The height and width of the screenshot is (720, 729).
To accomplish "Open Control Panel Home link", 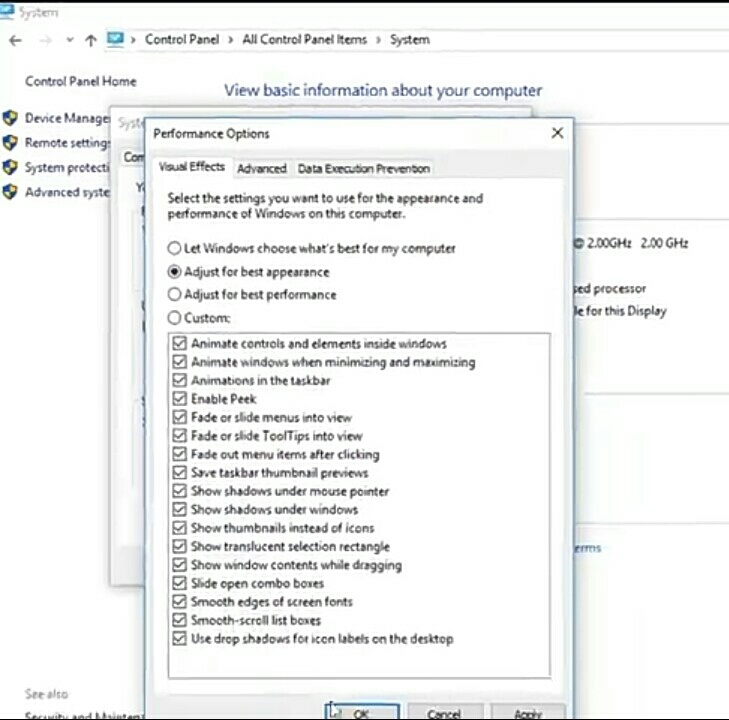I will (80, 81).
